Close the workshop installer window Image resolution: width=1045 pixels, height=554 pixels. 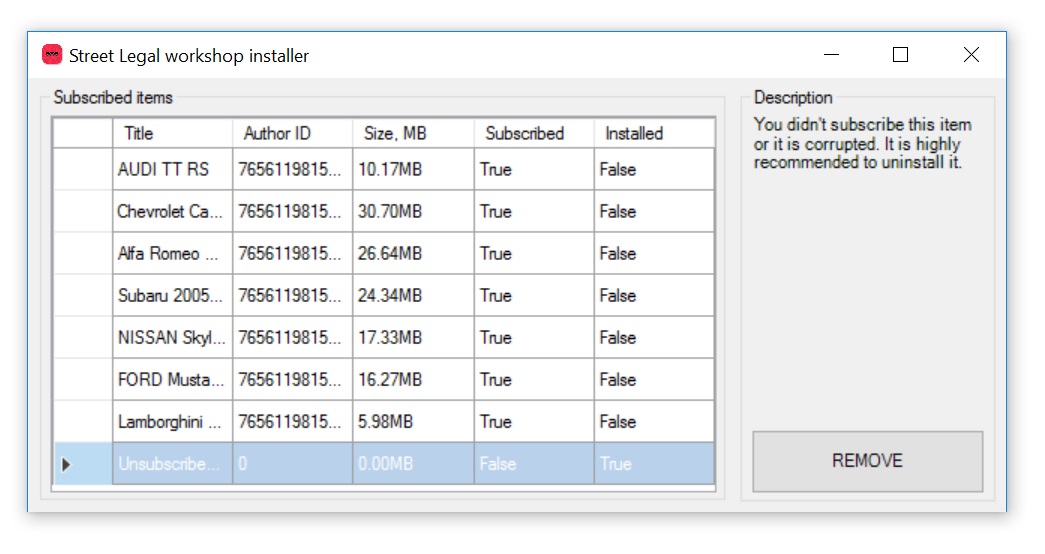(x=971, y=55)
